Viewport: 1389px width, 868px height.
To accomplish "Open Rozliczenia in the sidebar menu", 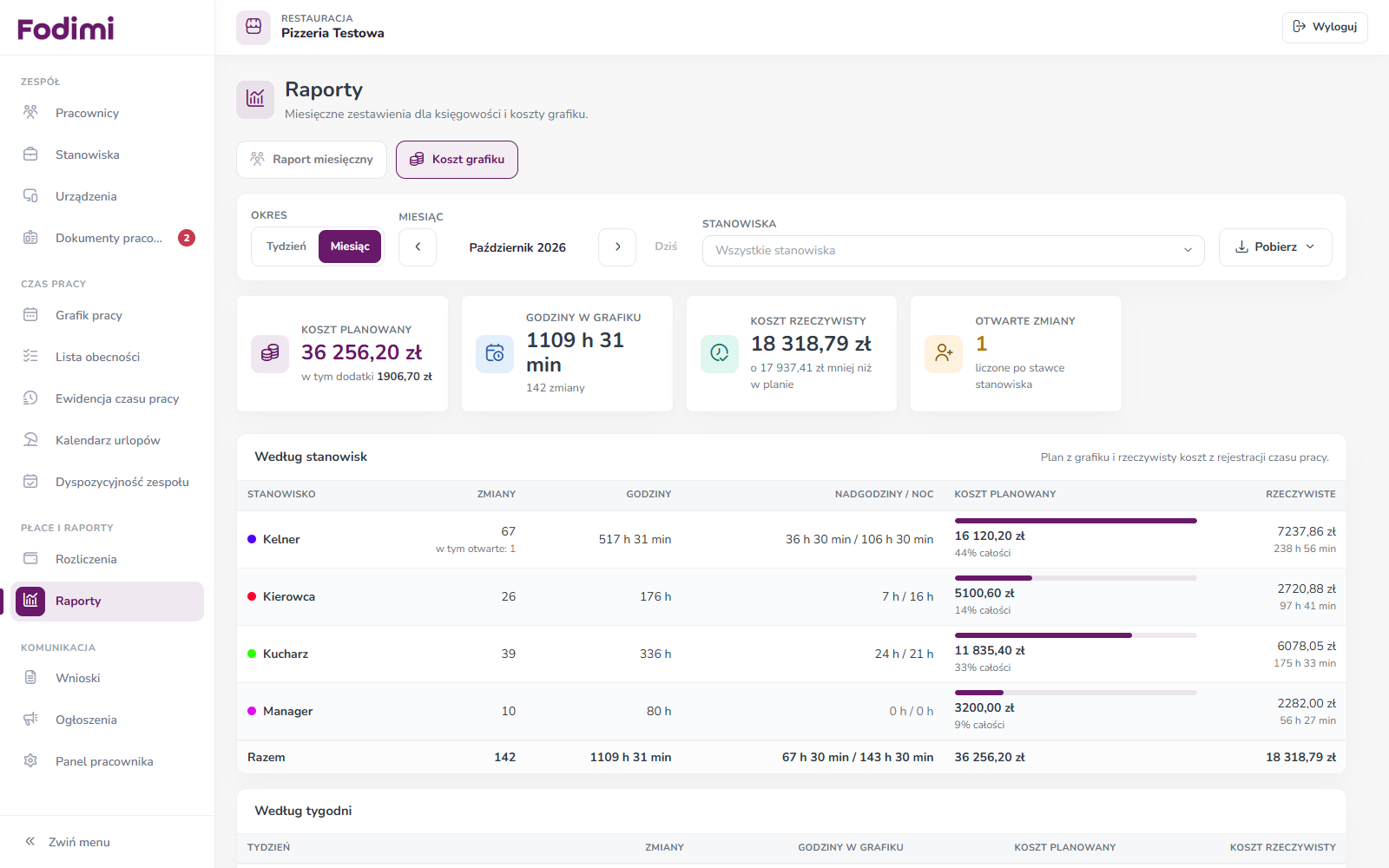I will click(108, 559).
